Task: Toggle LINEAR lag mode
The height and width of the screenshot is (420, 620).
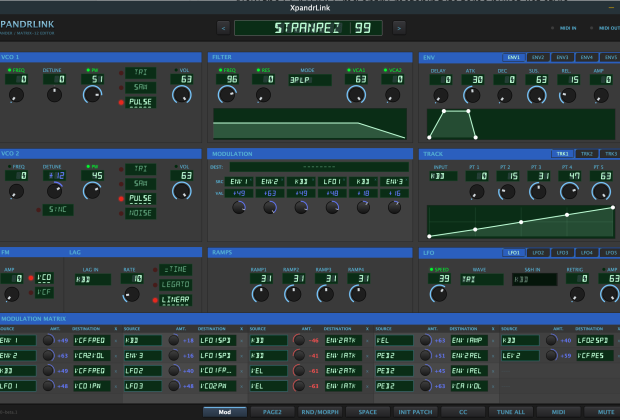Action: [176, 300]
